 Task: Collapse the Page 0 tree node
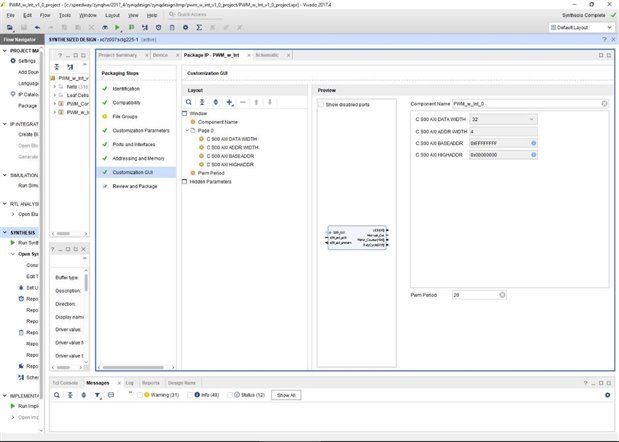click(x=187, y=130)
